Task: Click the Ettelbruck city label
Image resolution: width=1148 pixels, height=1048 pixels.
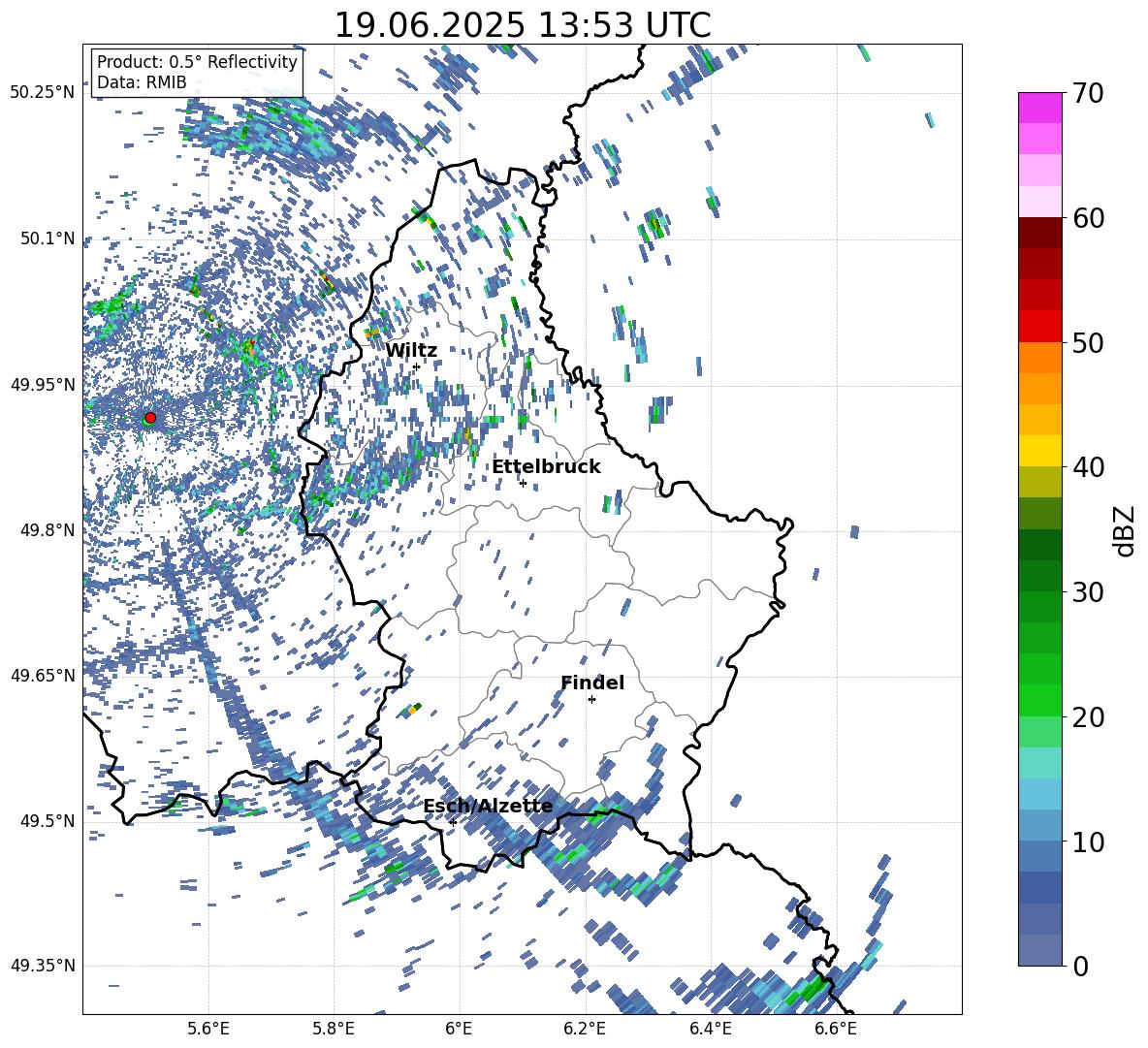Action: 546,467
